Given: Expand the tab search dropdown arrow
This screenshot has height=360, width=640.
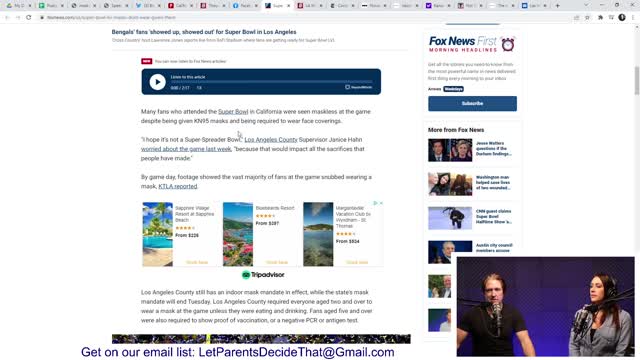Looking at the screenshot, I should coord(586,5).
